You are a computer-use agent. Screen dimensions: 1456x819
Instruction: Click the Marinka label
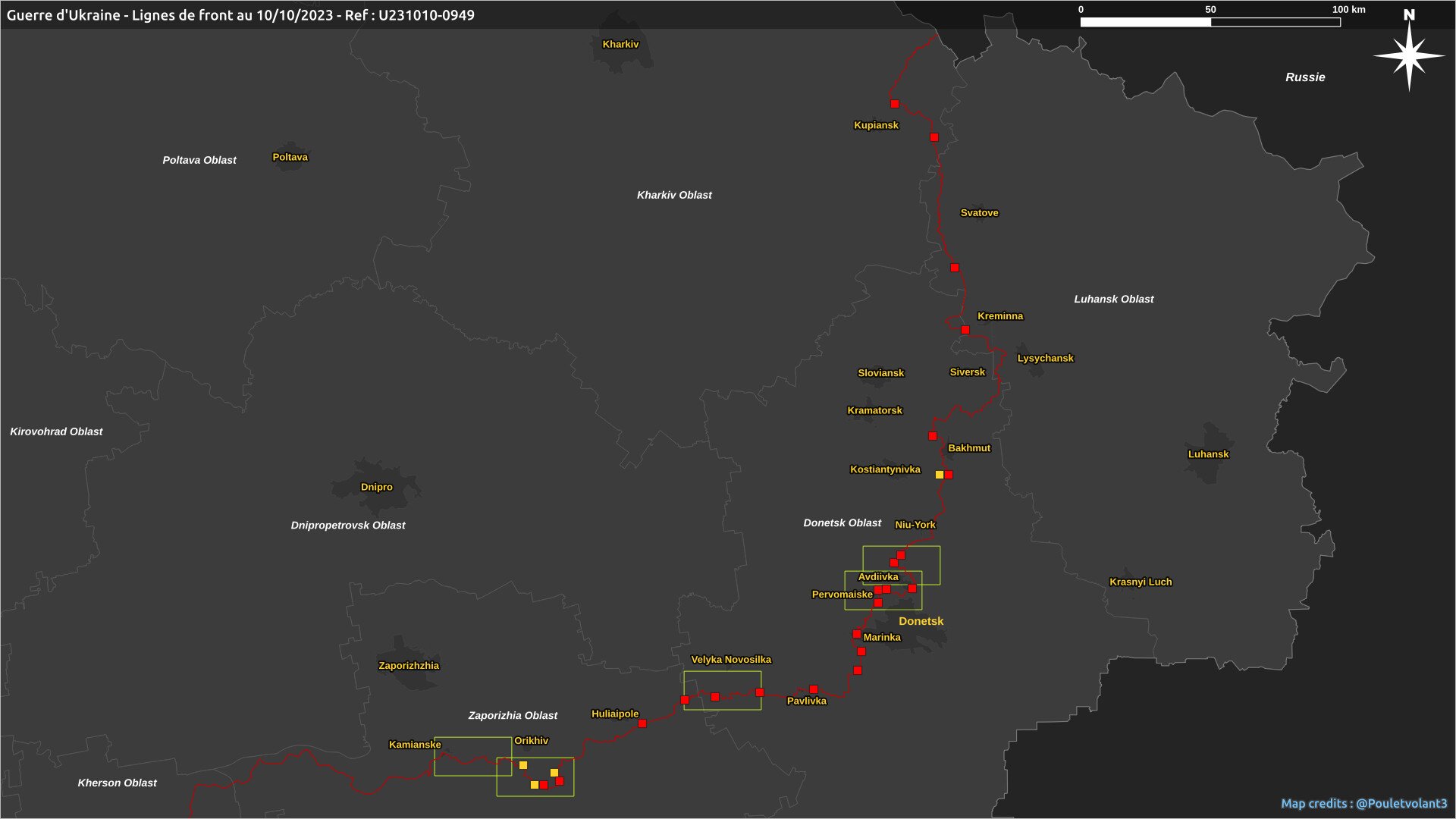882,638
